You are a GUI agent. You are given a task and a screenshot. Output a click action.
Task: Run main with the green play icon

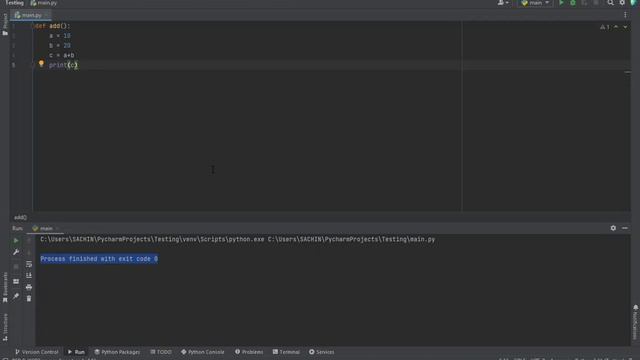[561, 3]
